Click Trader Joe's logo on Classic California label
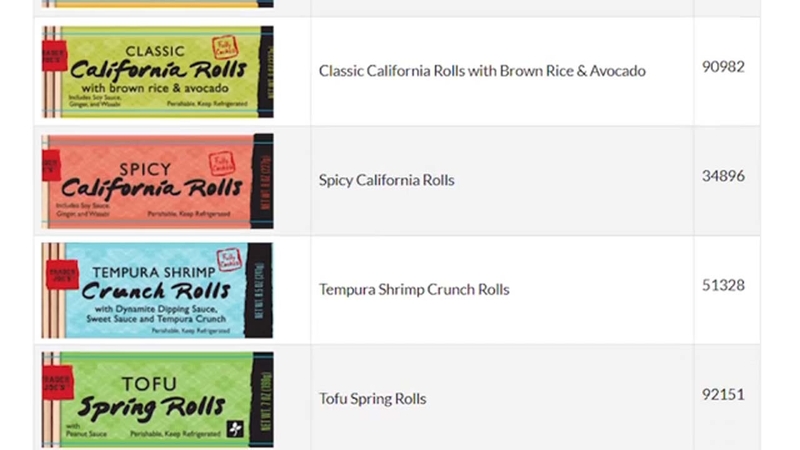This screenshot has height=450, width=800. click(x=55, y=55)
